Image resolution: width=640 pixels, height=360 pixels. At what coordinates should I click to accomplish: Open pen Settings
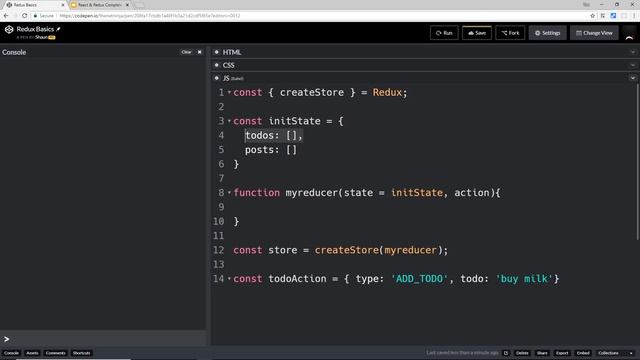[547, 33]
